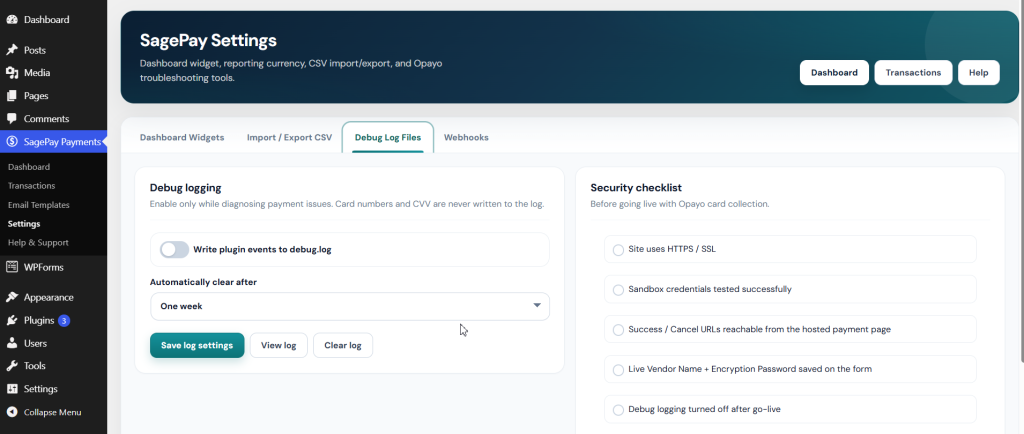
Task: Click the Tools wrench icon
Action: (x=12, y=366)
